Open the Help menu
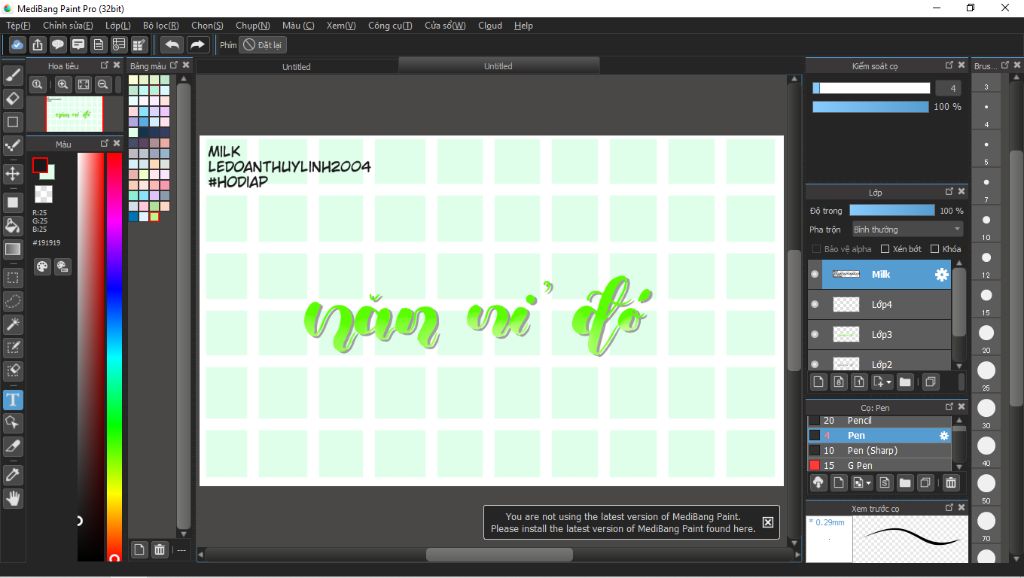This screenshot has width=1024, height=578. coord(523,25)
